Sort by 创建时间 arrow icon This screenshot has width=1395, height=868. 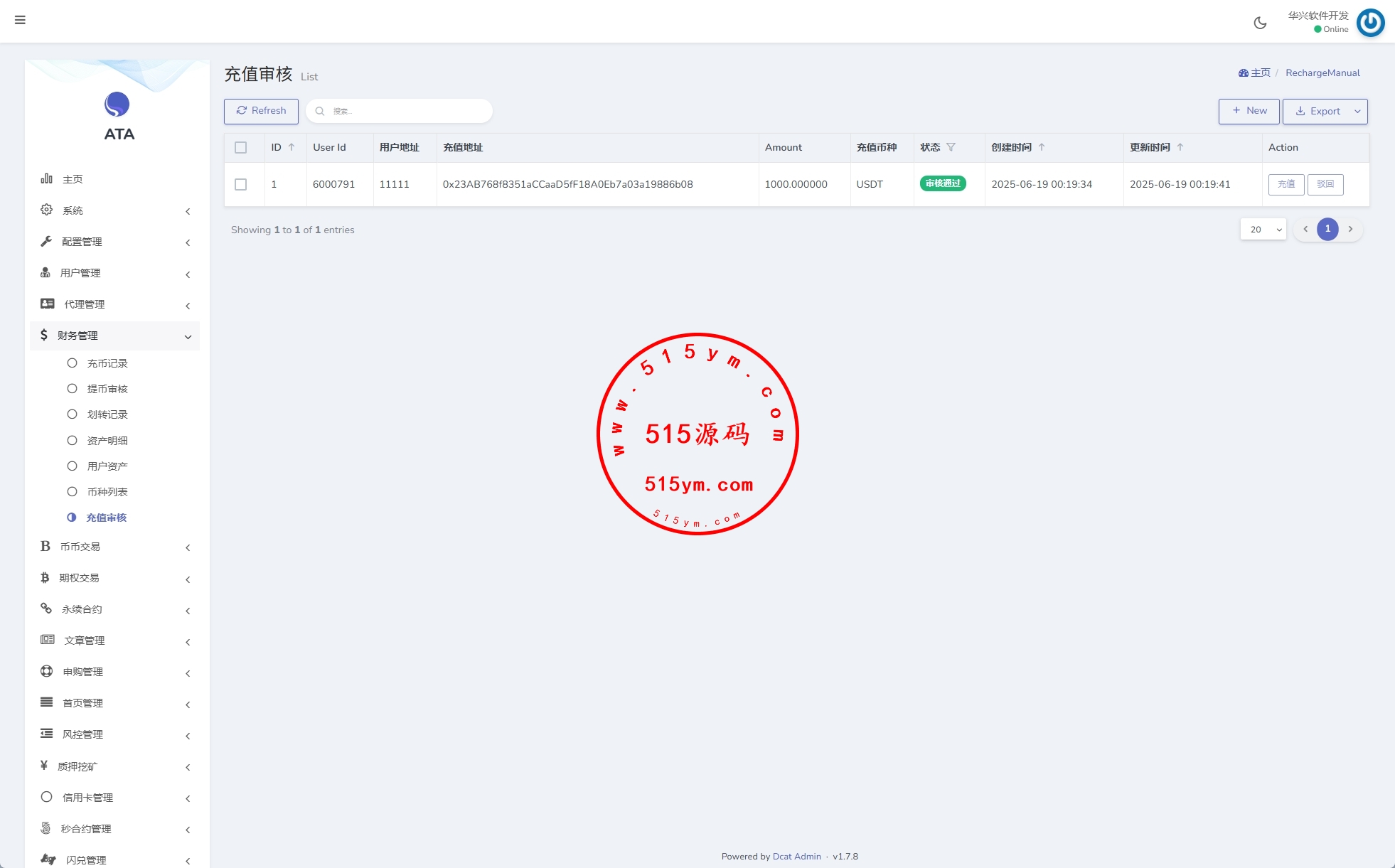click(x=1042, y=147)
